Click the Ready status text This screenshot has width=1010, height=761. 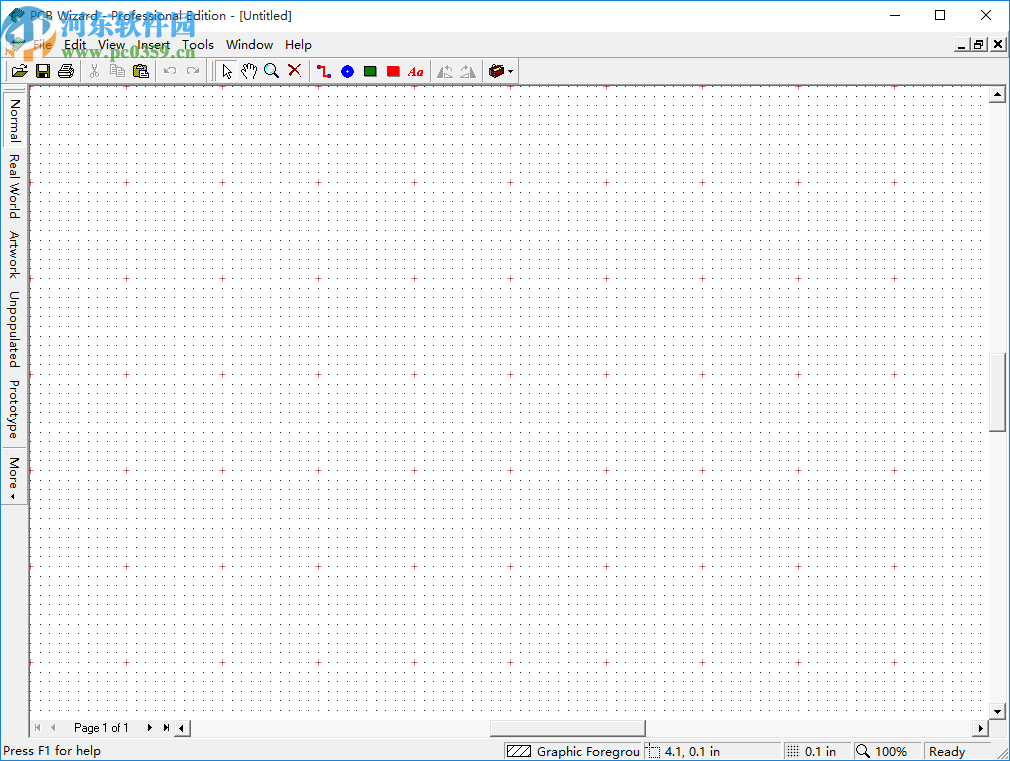pos(947,751)
